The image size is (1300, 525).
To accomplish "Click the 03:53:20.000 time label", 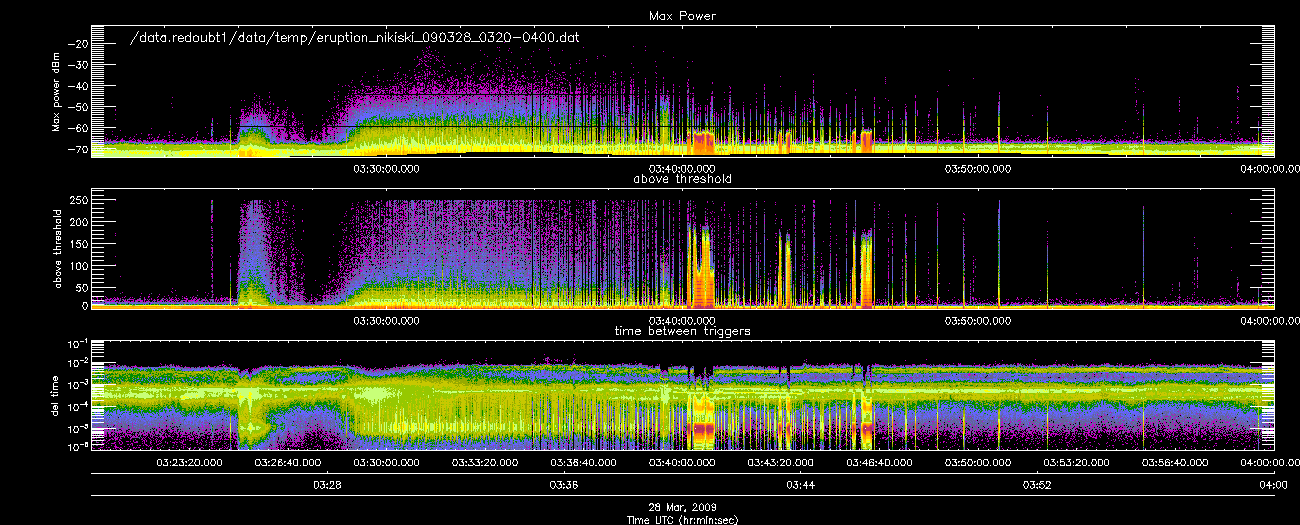I will pos(1075,463).
